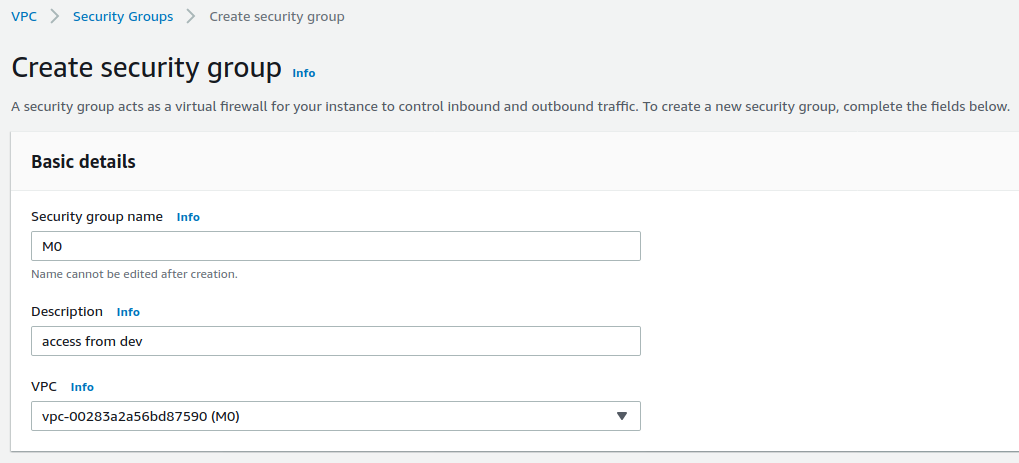This screenshot has height=463, width=1019.
Task: Show Info for Security group name
Action: click(188, 217)
